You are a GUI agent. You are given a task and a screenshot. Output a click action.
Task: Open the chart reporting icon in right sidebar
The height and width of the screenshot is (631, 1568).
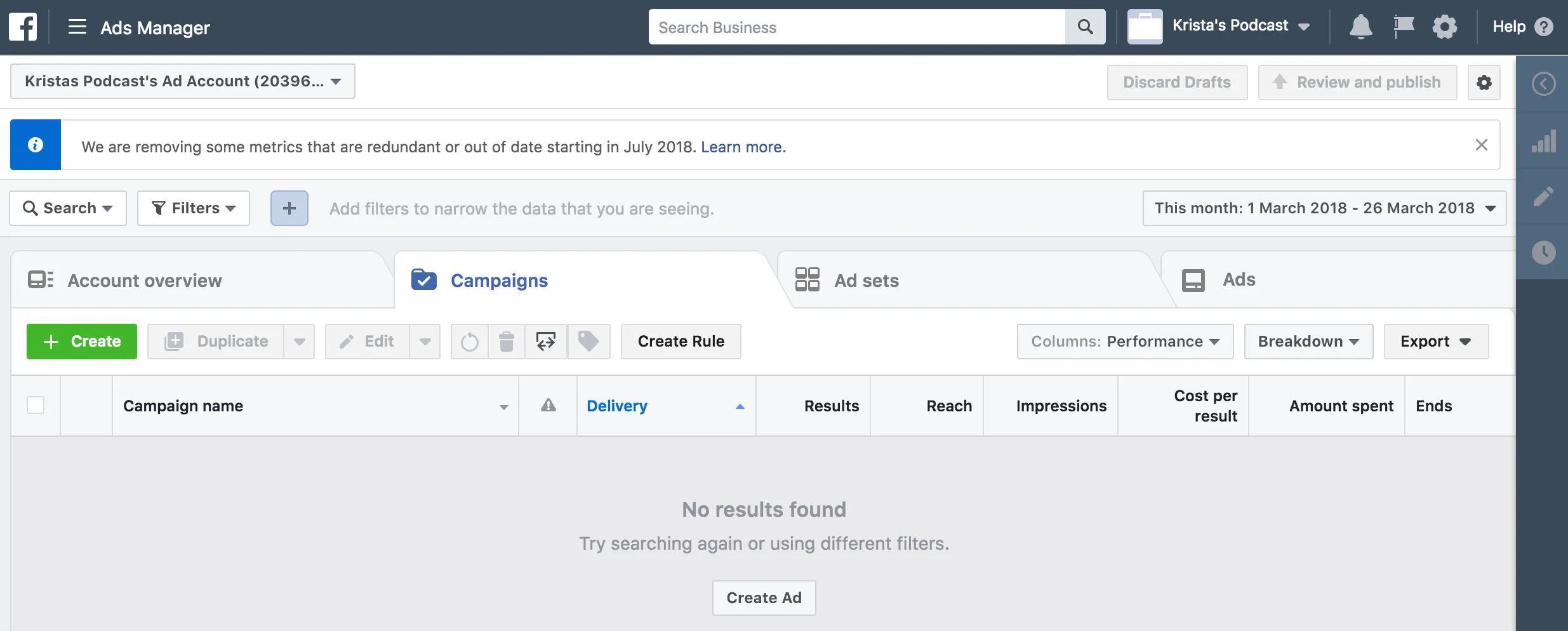(x=1543, y=141)
